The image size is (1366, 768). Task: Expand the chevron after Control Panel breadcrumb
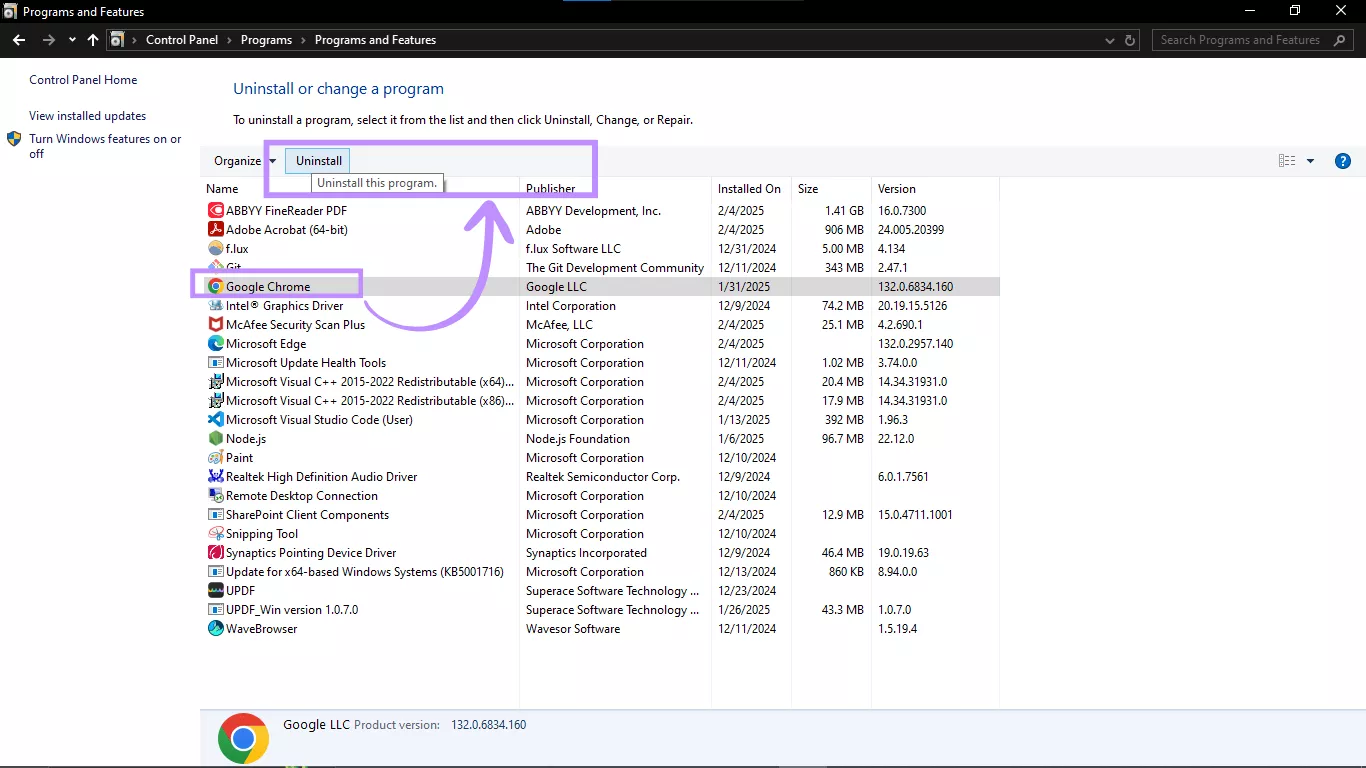click(229, 40)
